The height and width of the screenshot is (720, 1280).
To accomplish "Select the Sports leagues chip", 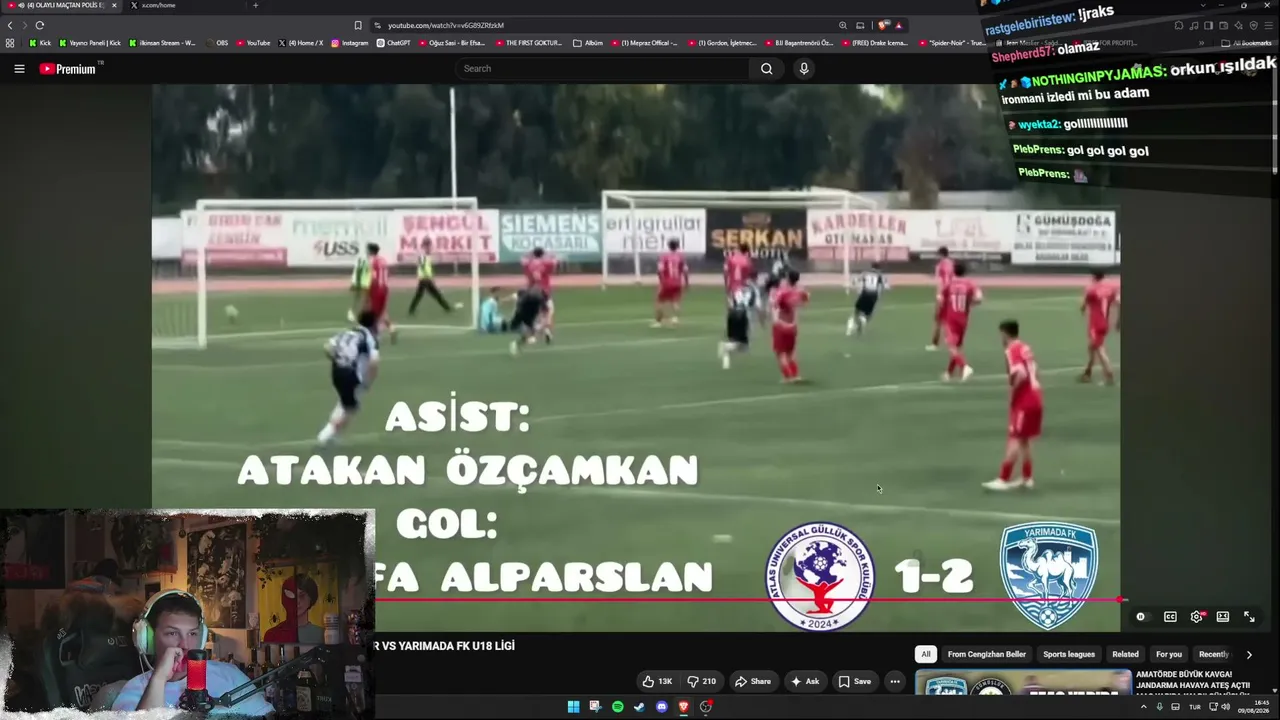I will pyautogui.click(x=1069, y=654).
